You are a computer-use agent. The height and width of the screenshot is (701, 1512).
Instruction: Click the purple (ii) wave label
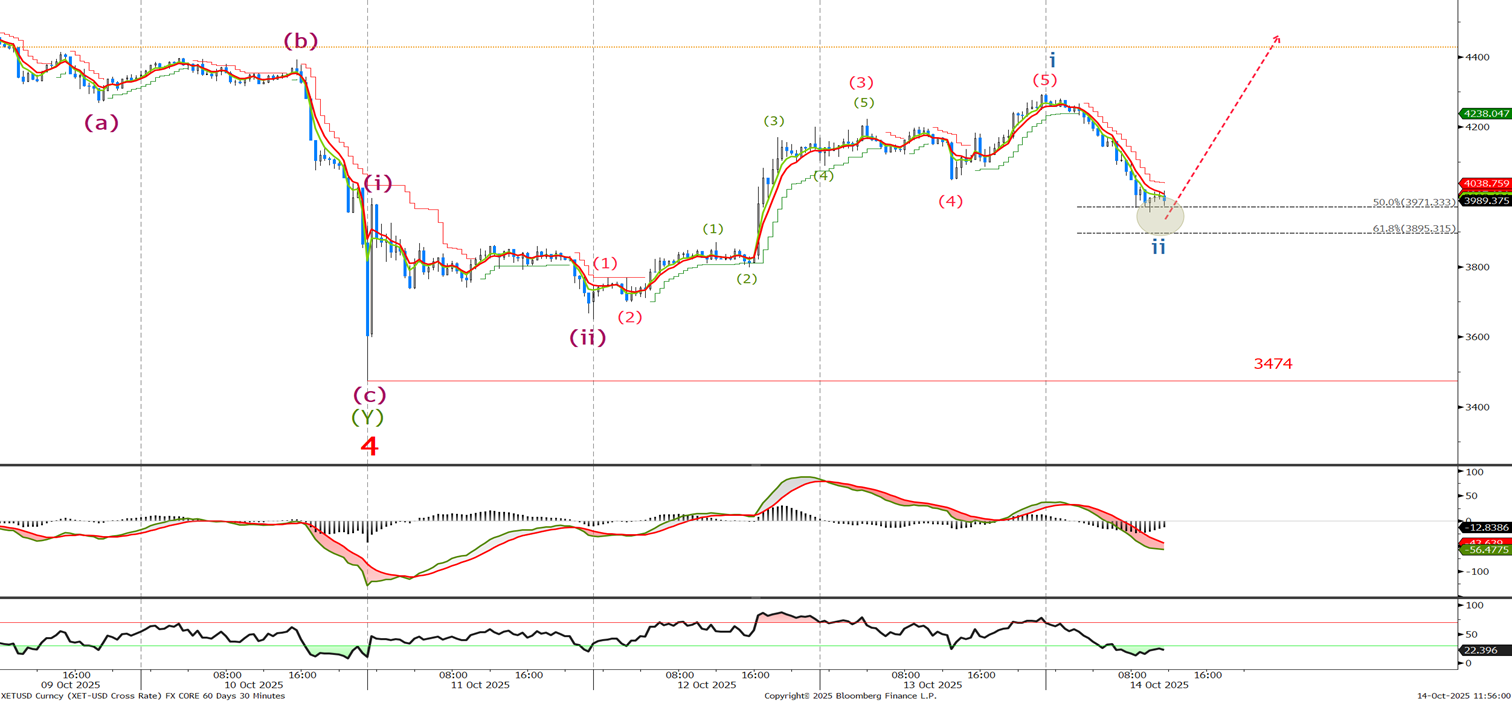(588, 337)
